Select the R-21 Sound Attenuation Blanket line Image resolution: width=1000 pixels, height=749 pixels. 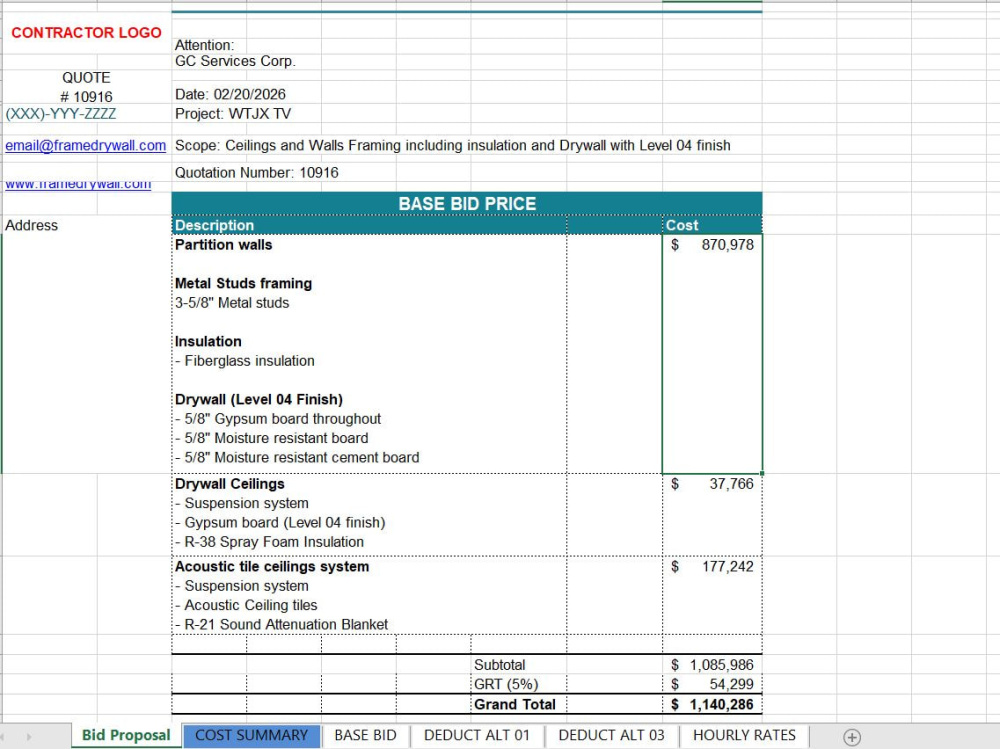tap(281, 625)
